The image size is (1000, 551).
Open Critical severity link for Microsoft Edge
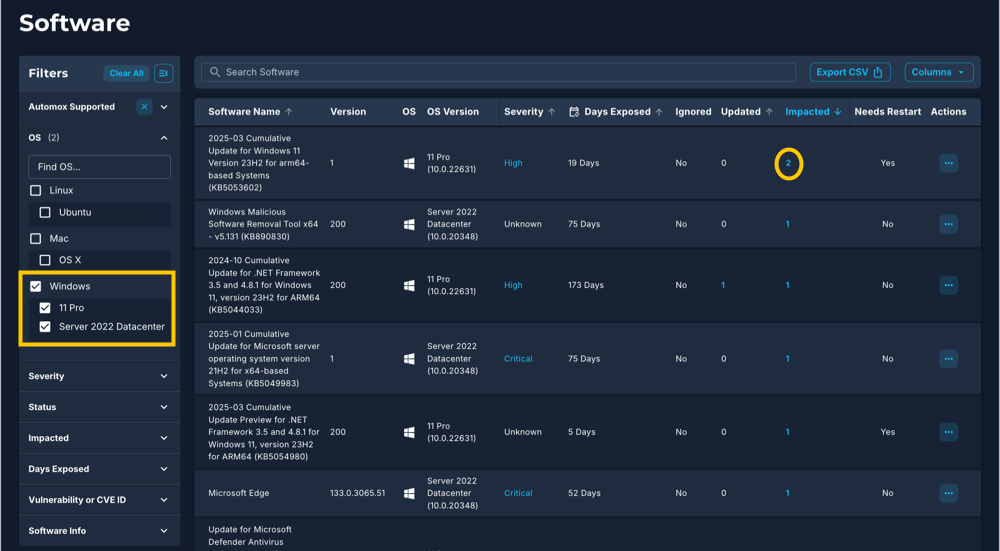(x=518, y=493)
